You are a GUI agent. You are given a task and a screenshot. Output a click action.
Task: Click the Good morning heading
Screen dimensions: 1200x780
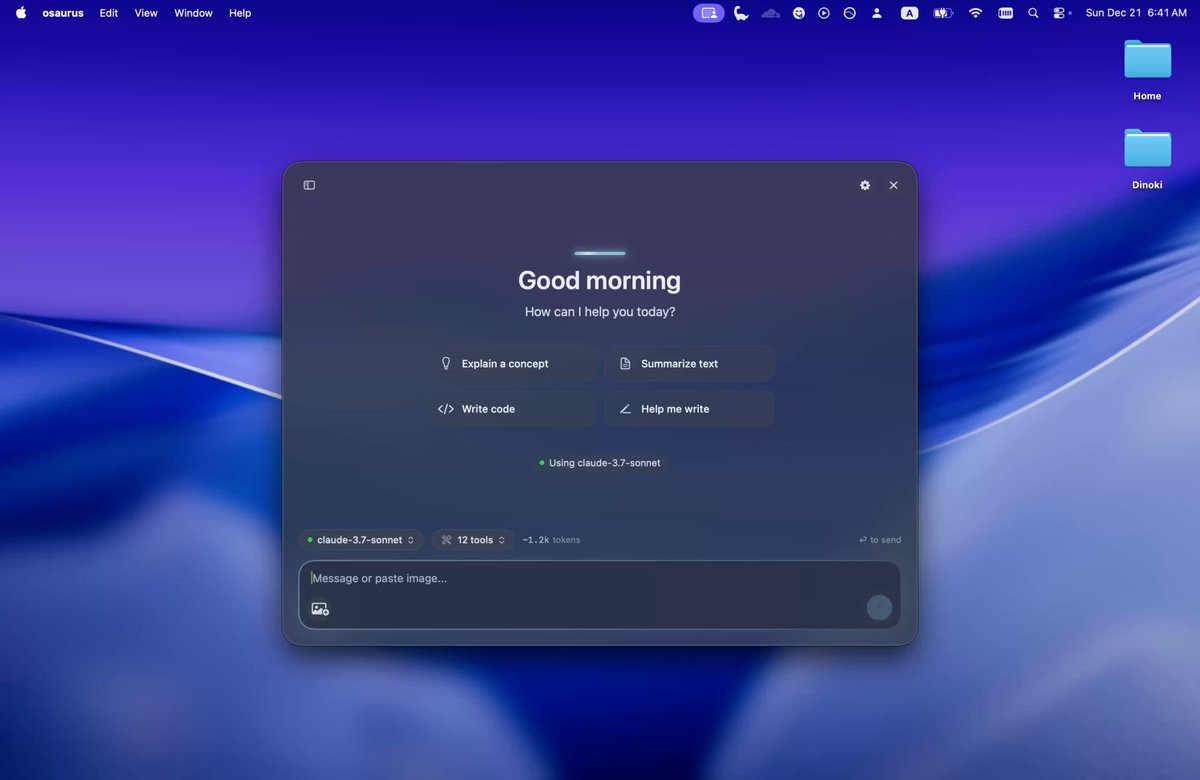coord(600,280)
